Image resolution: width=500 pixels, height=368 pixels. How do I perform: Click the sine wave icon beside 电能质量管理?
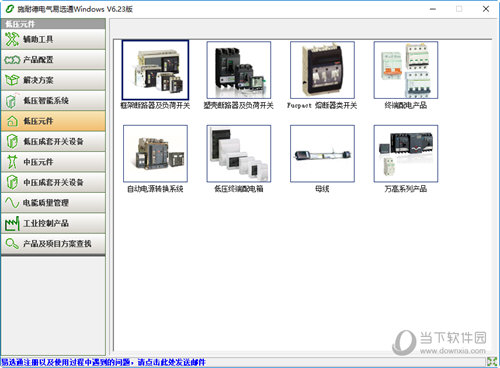[x=12, y=203]
